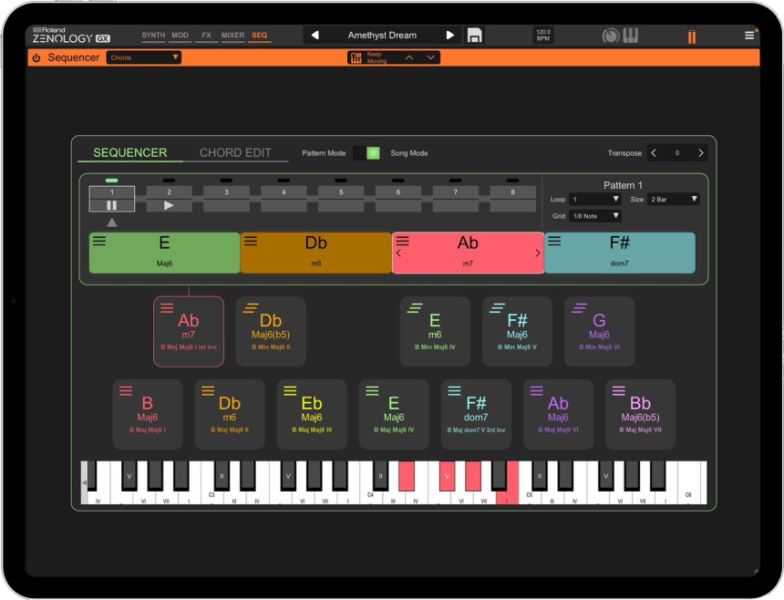Open menu icon on E m6 pad
The width and height of the screenshot is (784, 600).
(x=414, y=308)
